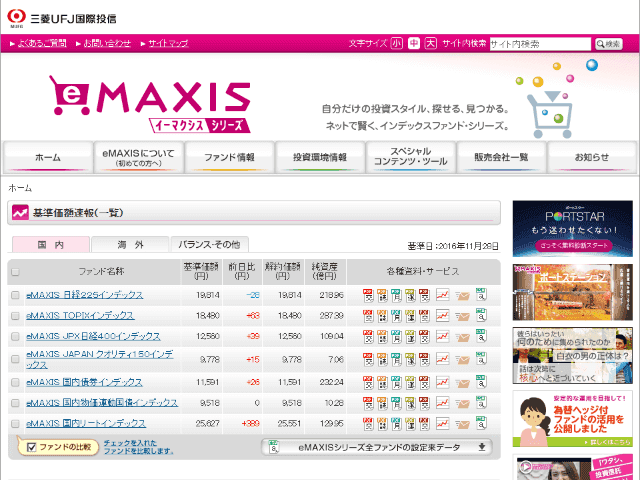Download eMAXISシリーズ全ファンドの設定来データ

tap(377, 447)
